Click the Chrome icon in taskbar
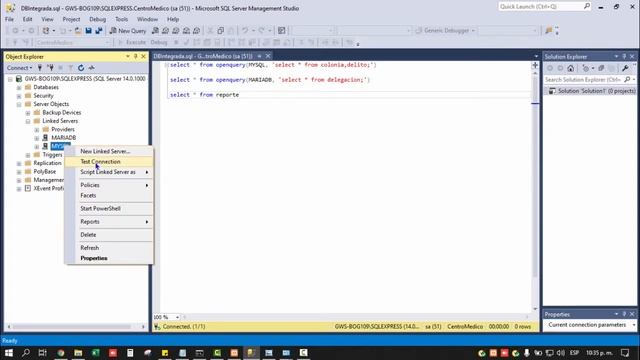 61,353
